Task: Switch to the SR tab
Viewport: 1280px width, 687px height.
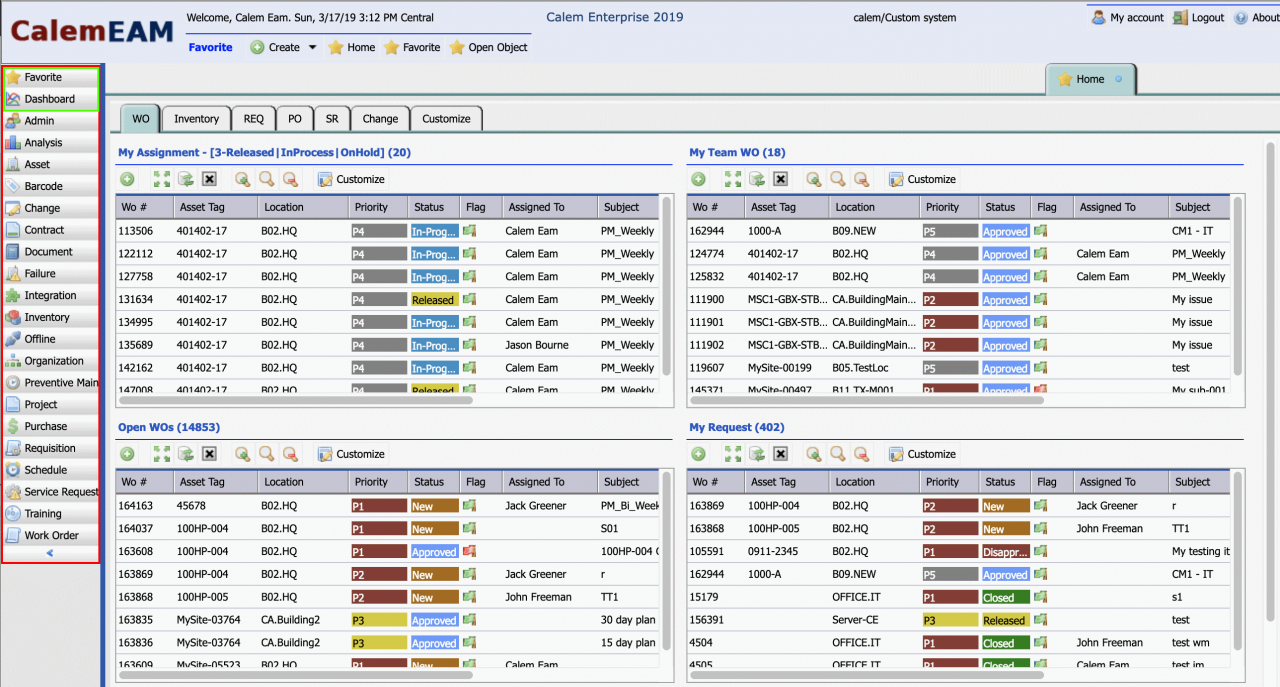Action: point(332,118)
